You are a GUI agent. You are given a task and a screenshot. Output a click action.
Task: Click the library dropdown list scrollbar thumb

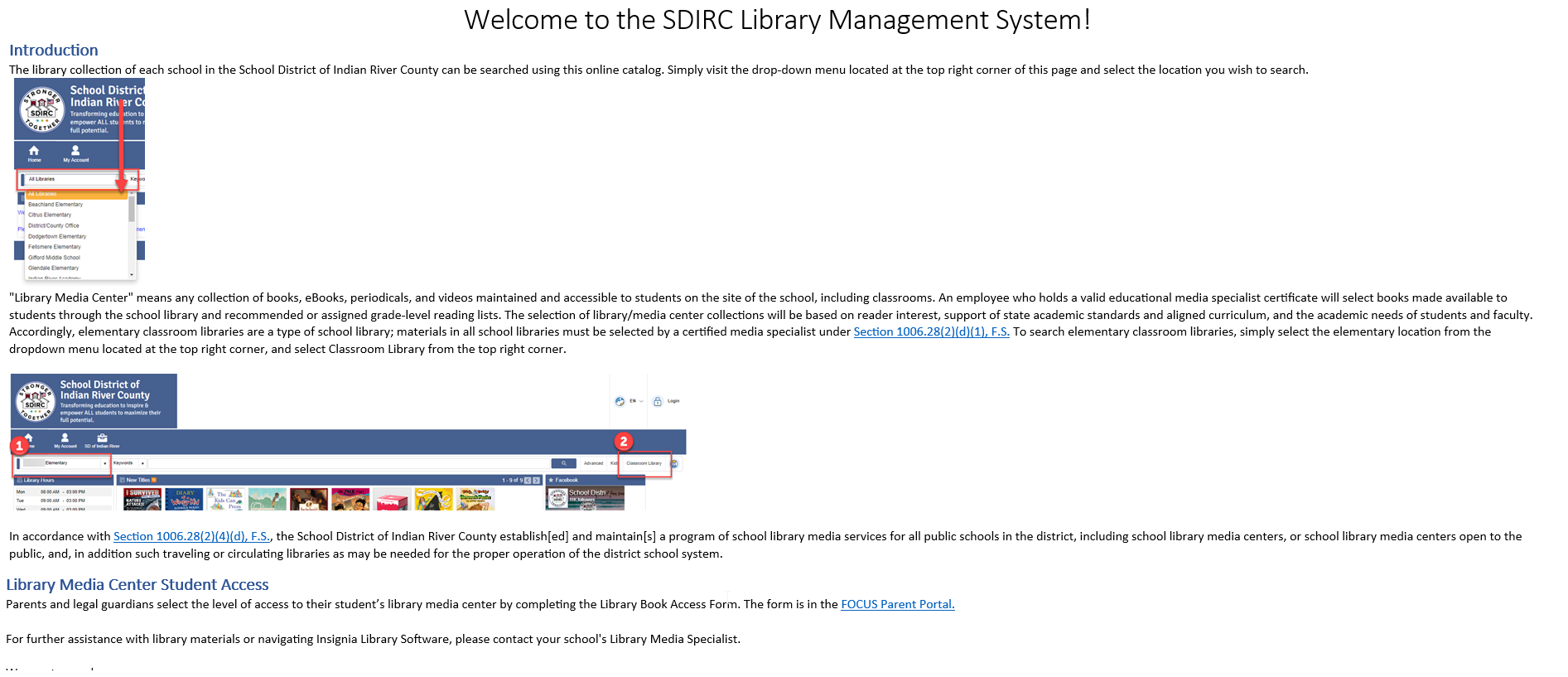pos(132,209)
